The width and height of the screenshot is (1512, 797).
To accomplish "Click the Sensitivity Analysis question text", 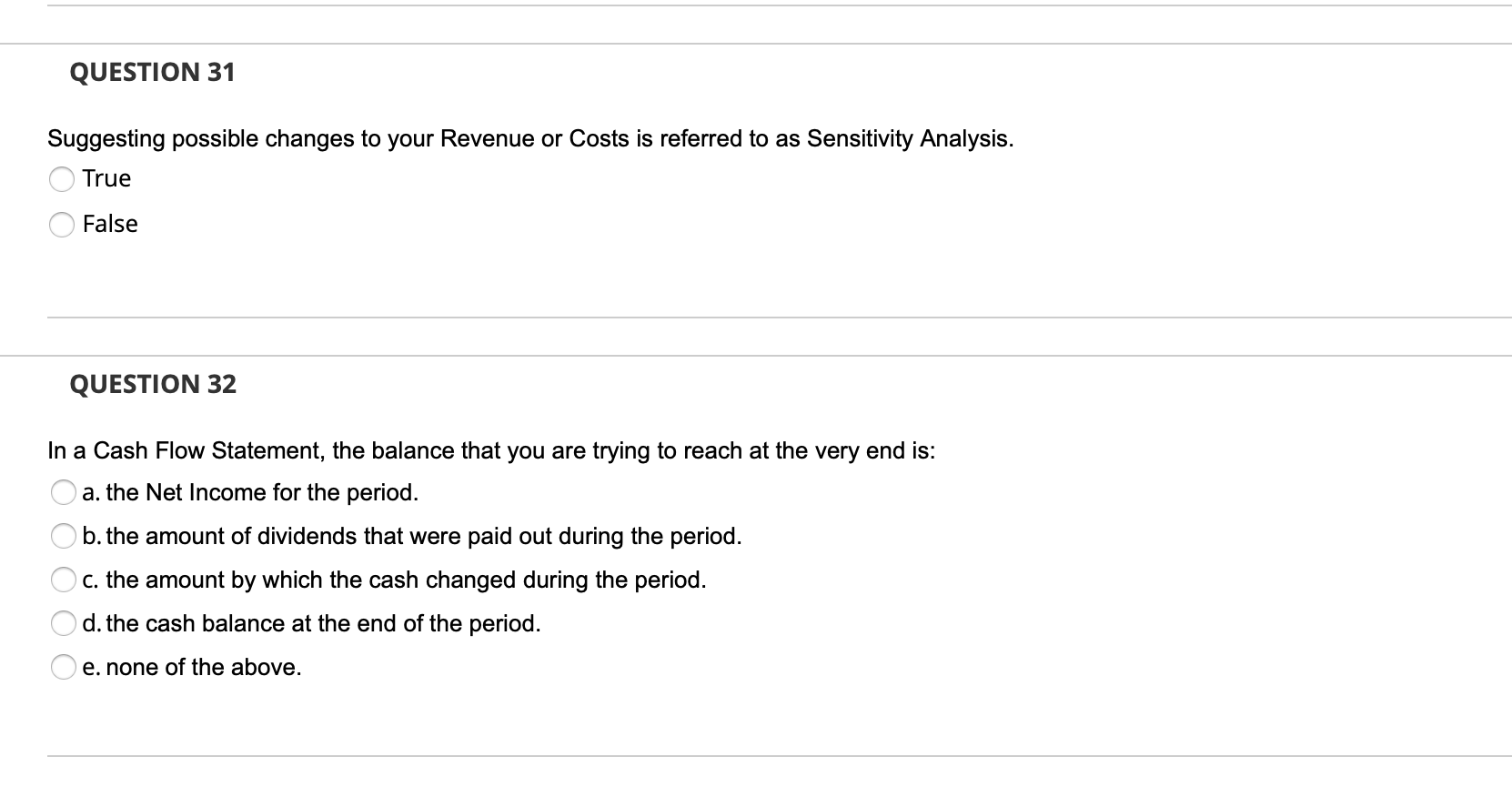I will pyautogui.click(x=530, y=138).
